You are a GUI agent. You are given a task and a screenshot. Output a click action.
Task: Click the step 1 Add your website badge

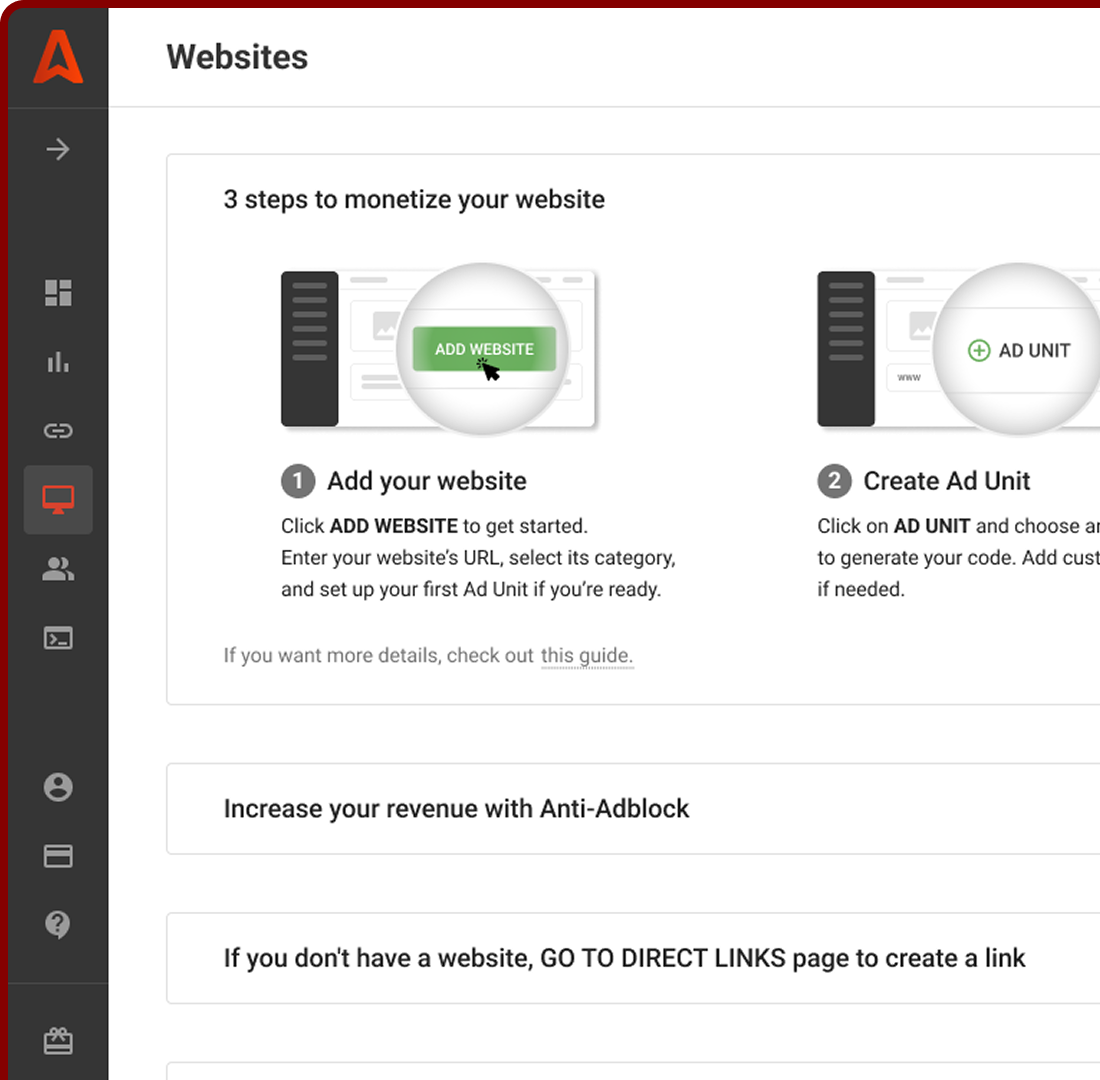coord(297,481)
